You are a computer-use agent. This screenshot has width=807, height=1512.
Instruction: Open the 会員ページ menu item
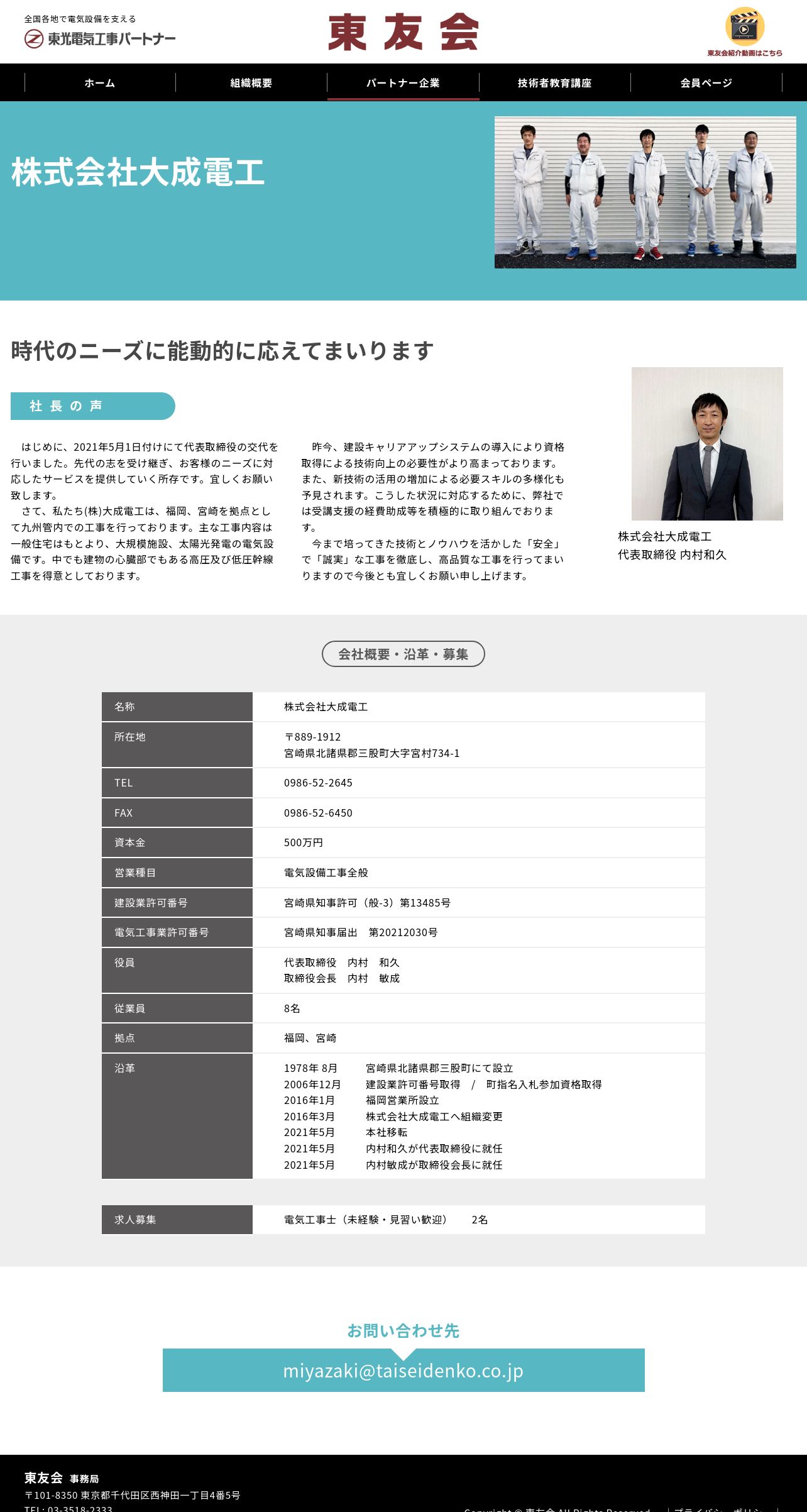tap(706, 82)
